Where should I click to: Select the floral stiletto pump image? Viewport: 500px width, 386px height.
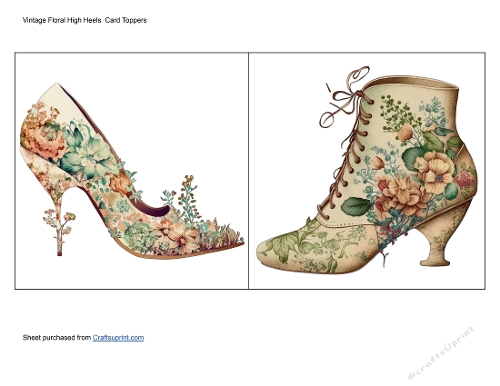[132, 171]
